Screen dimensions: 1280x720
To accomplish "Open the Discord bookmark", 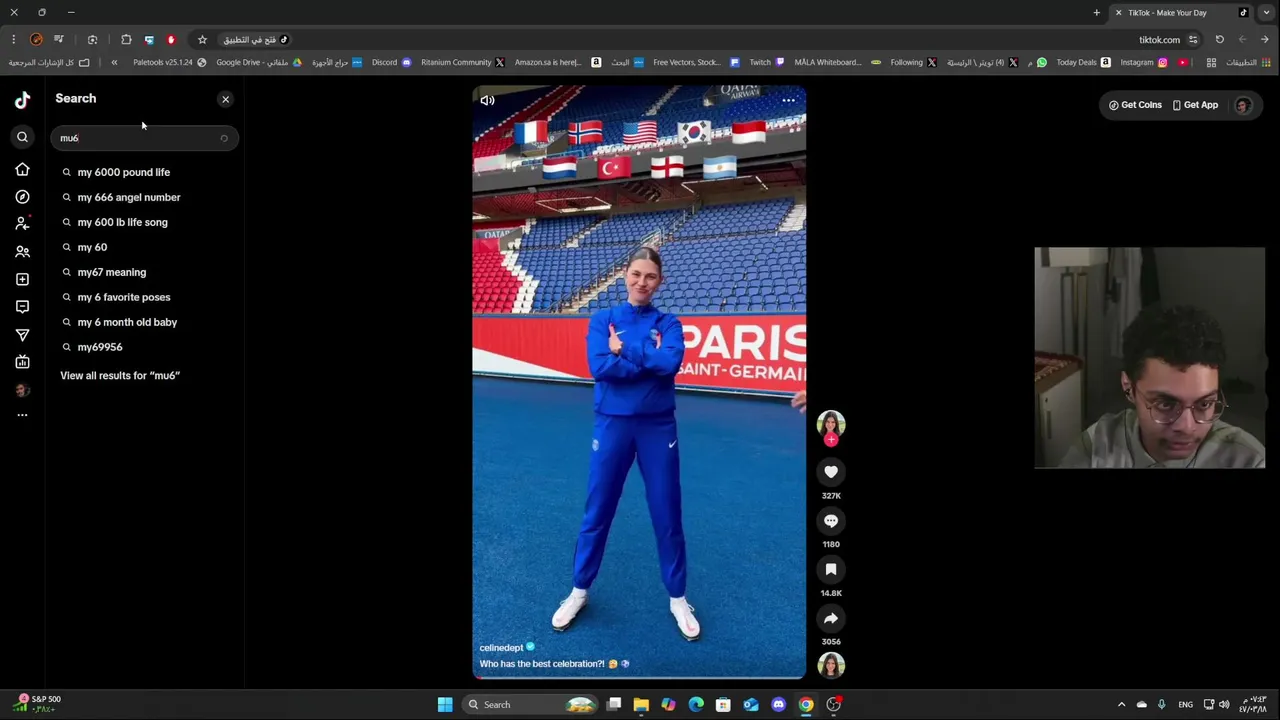I will coord(391,62).
